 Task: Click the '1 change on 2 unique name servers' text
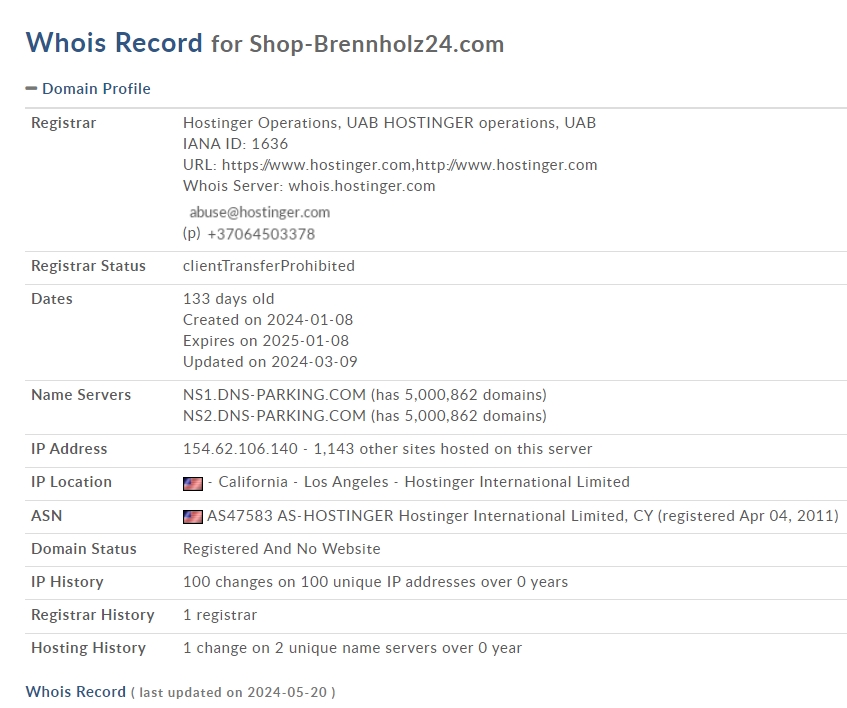pyautogui.click(x=352, y=648)
